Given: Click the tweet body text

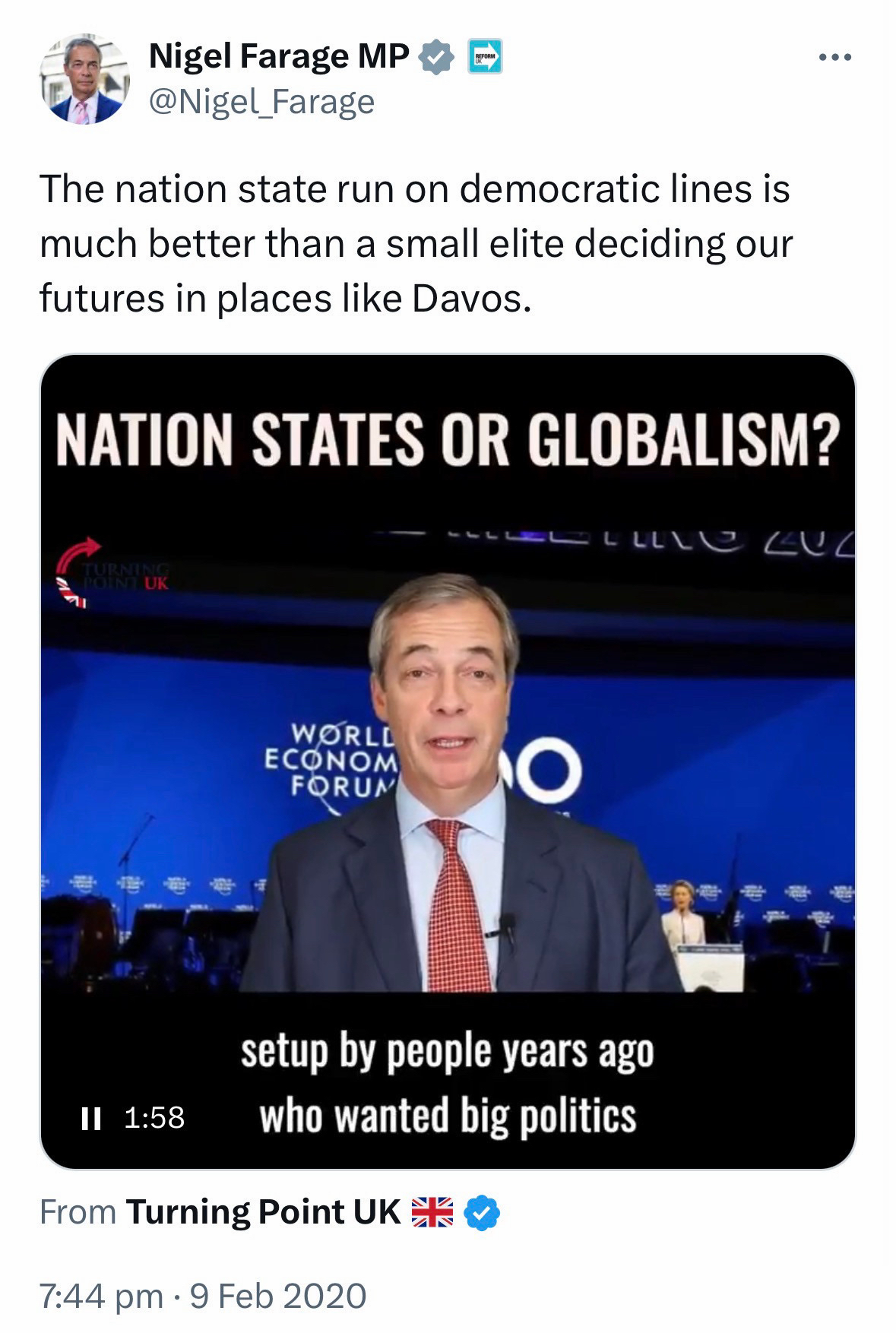Looking at the screenshot, I should pos(416,243).
